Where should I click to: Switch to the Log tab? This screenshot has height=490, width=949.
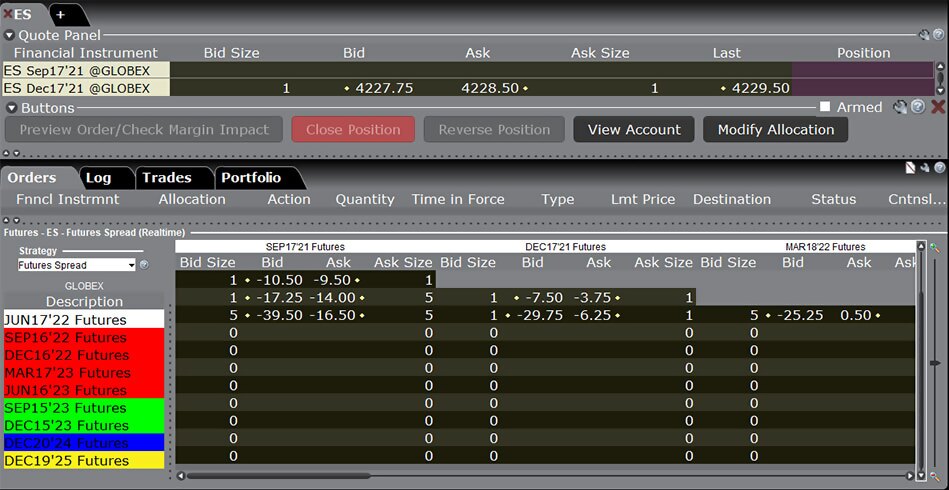[x=98, y=178]
